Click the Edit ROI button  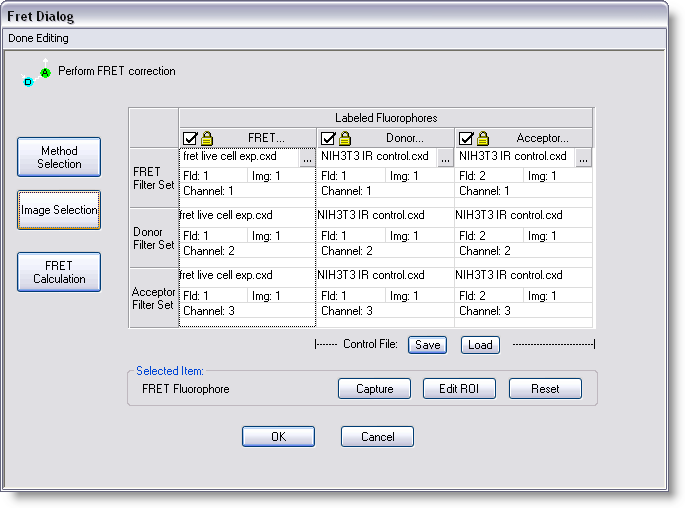click(460, 389)
